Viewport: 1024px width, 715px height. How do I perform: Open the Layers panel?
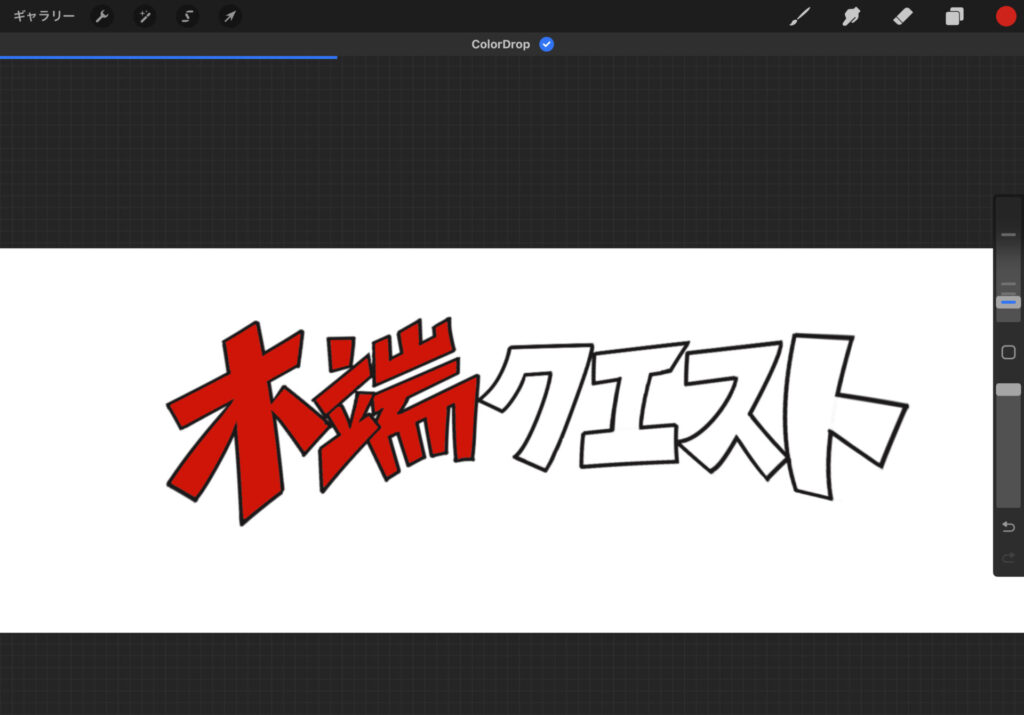(x=954, y=16)
